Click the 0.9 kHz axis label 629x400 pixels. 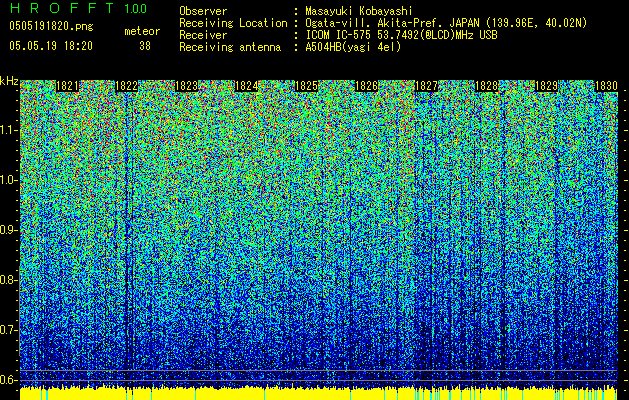pos(9,230)
